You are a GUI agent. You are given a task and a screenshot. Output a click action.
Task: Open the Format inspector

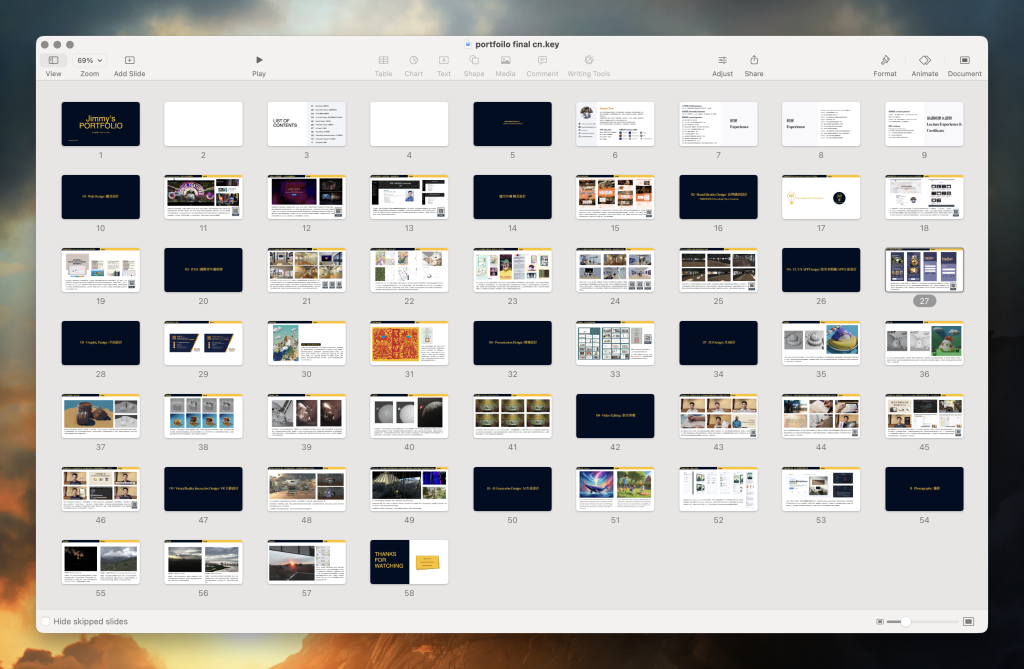pos(885,61)
